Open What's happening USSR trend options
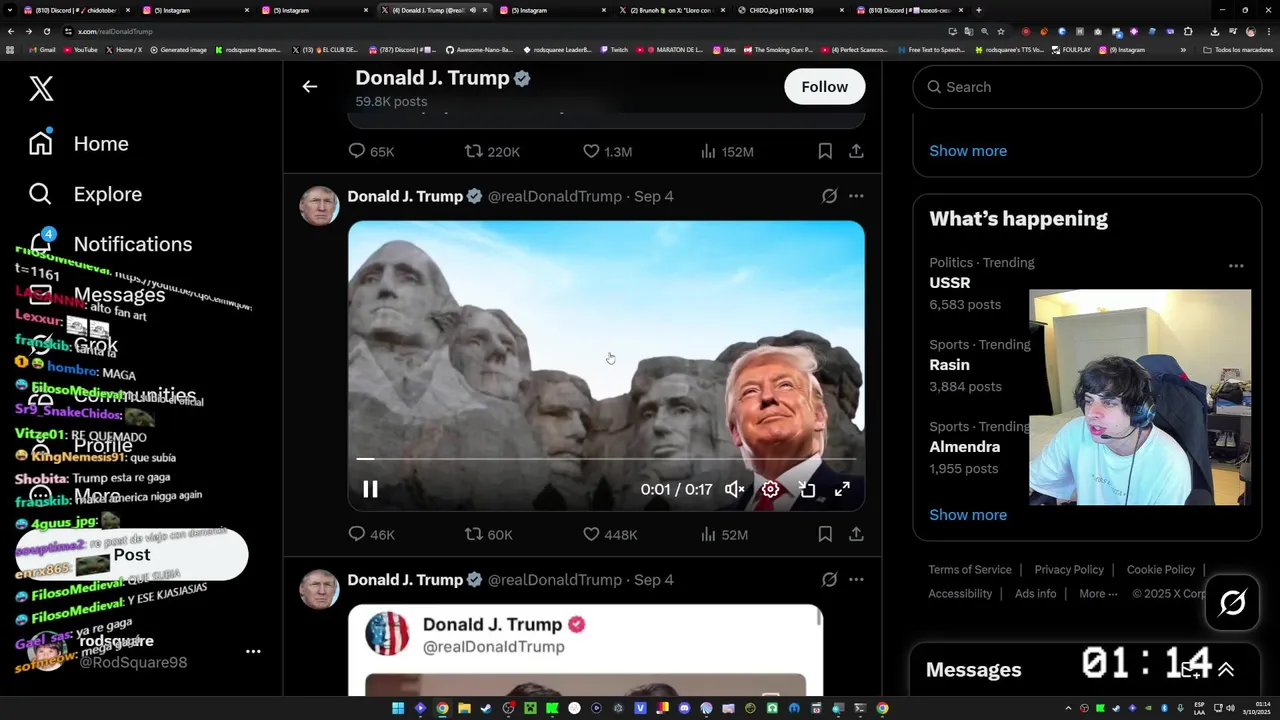This screenshot has height=720, width=1280. [x=1236, y=266]
